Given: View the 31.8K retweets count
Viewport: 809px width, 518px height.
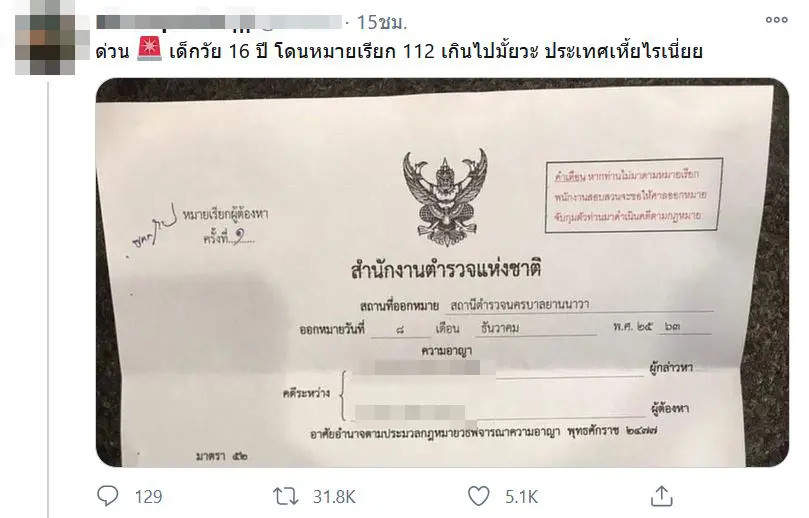Looking at the screenshot, I should [334, 497].
